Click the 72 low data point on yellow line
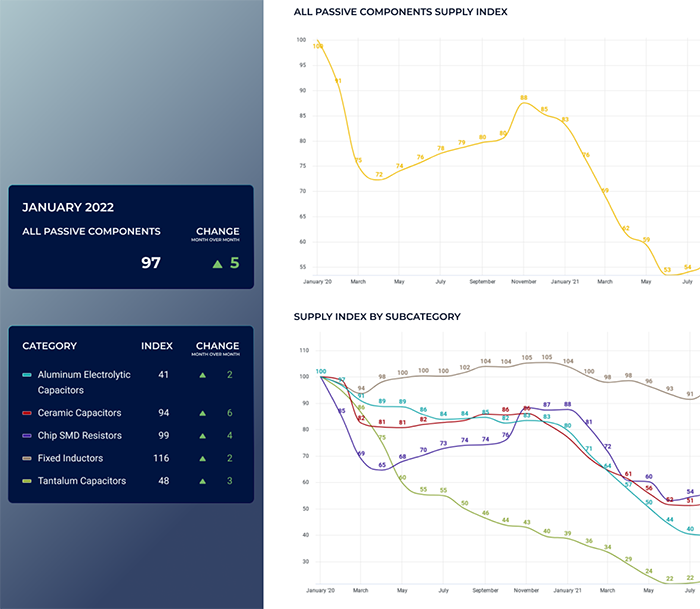This screenshot has height=609, width=700. click(379, 175)
